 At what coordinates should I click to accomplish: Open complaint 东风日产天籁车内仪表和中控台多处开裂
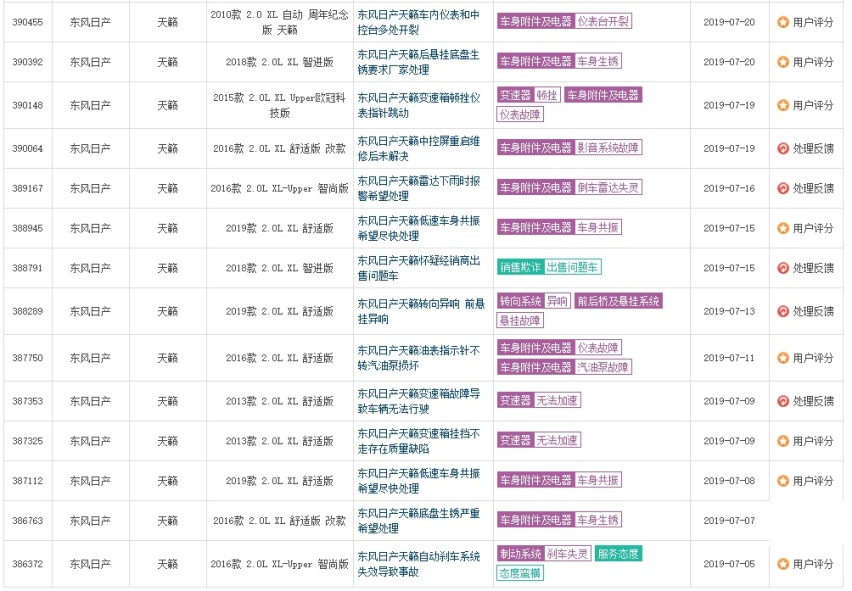tap(418, 22)
